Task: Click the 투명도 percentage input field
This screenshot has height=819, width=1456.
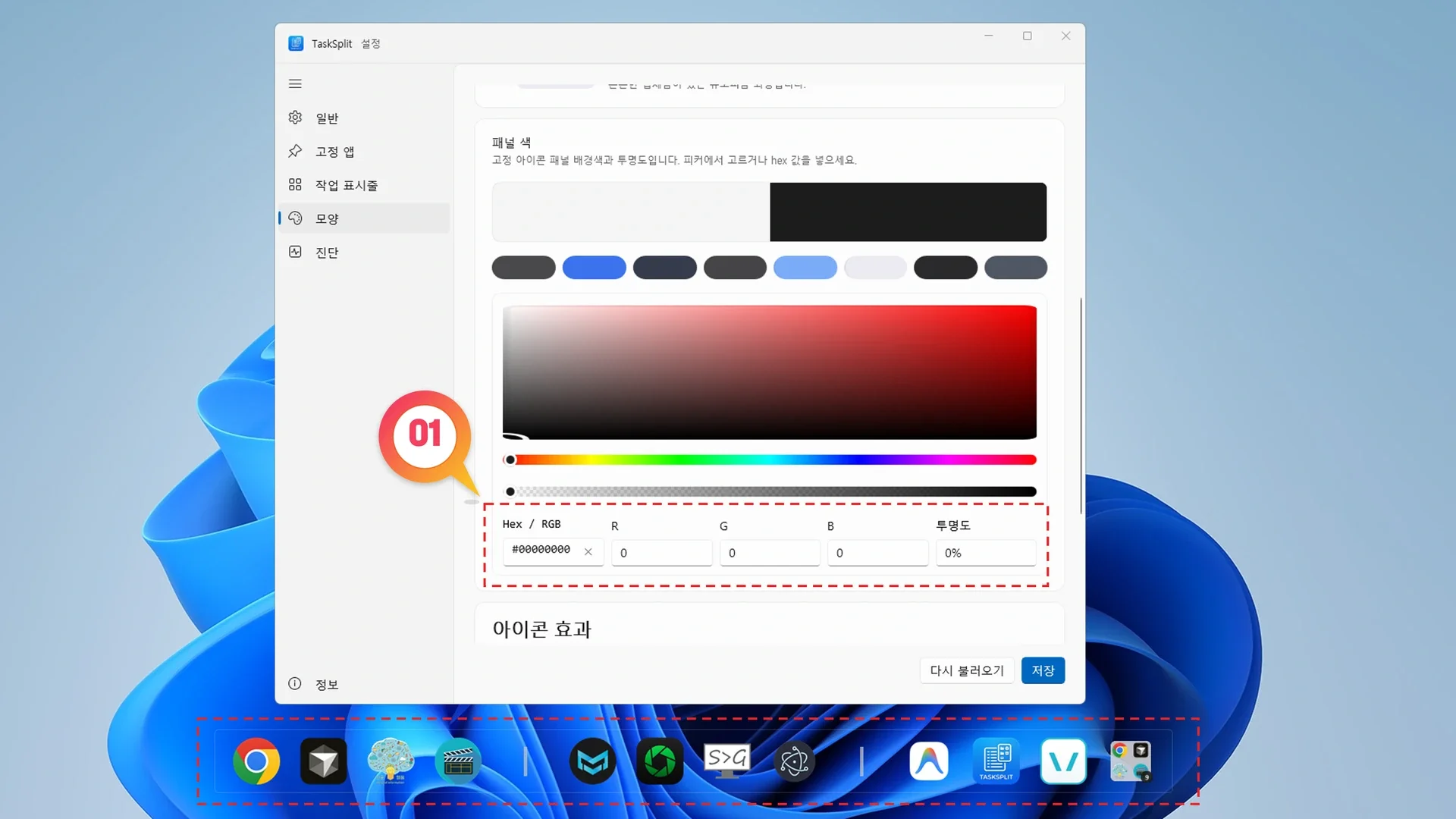Action: [986, 553]
